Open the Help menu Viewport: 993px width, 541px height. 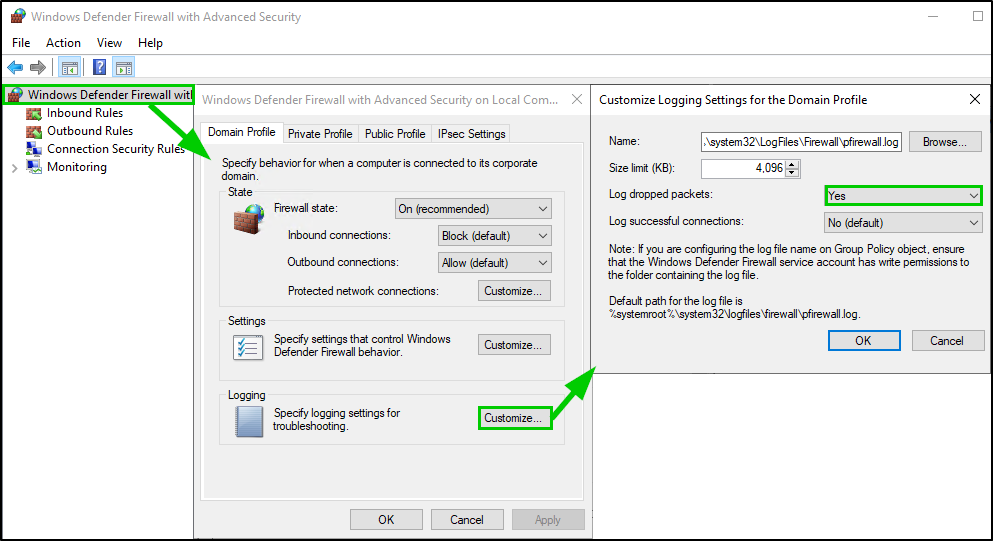[x=150, y=42]
